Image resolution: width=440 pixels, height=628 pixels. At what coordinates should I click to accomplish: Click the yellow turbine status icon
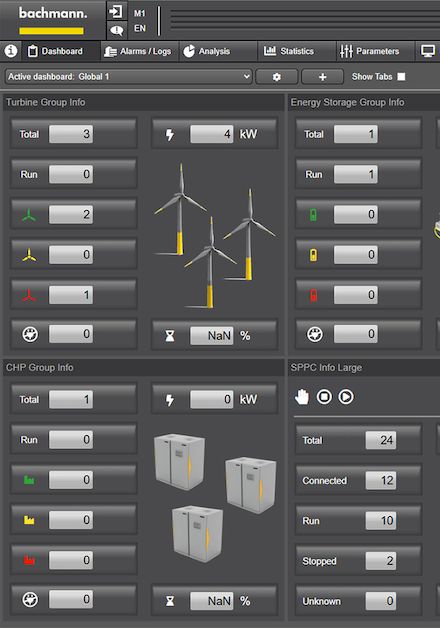(29, 255)
